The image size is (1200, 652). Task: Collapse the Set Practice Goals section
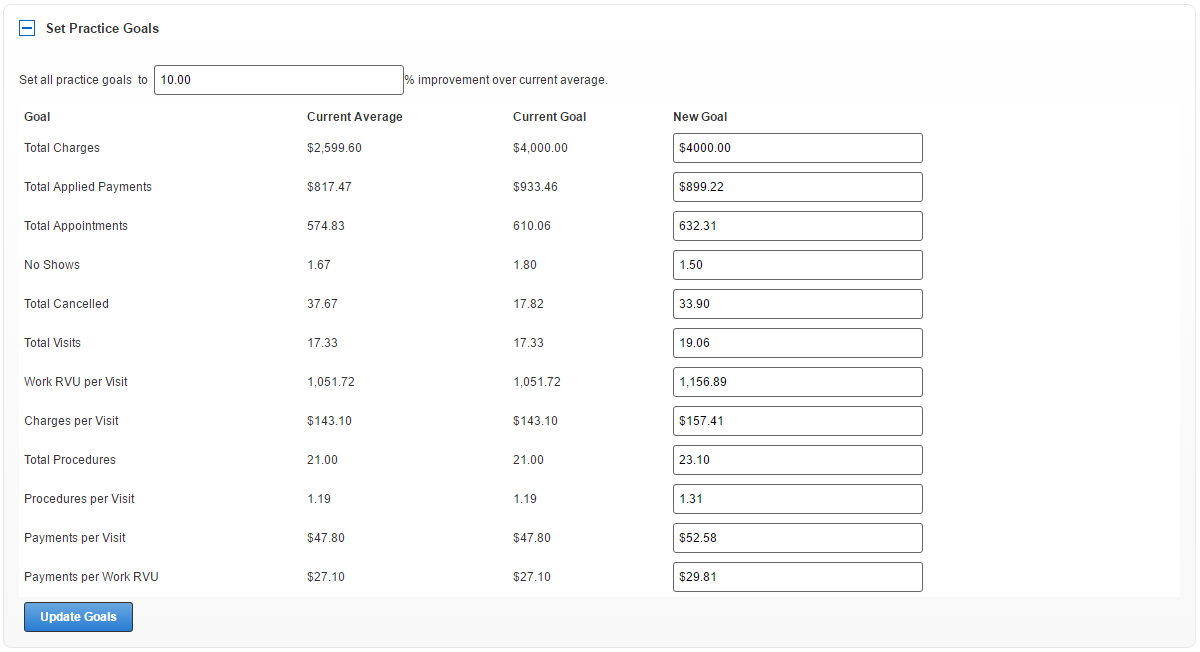tap(28, 29)
